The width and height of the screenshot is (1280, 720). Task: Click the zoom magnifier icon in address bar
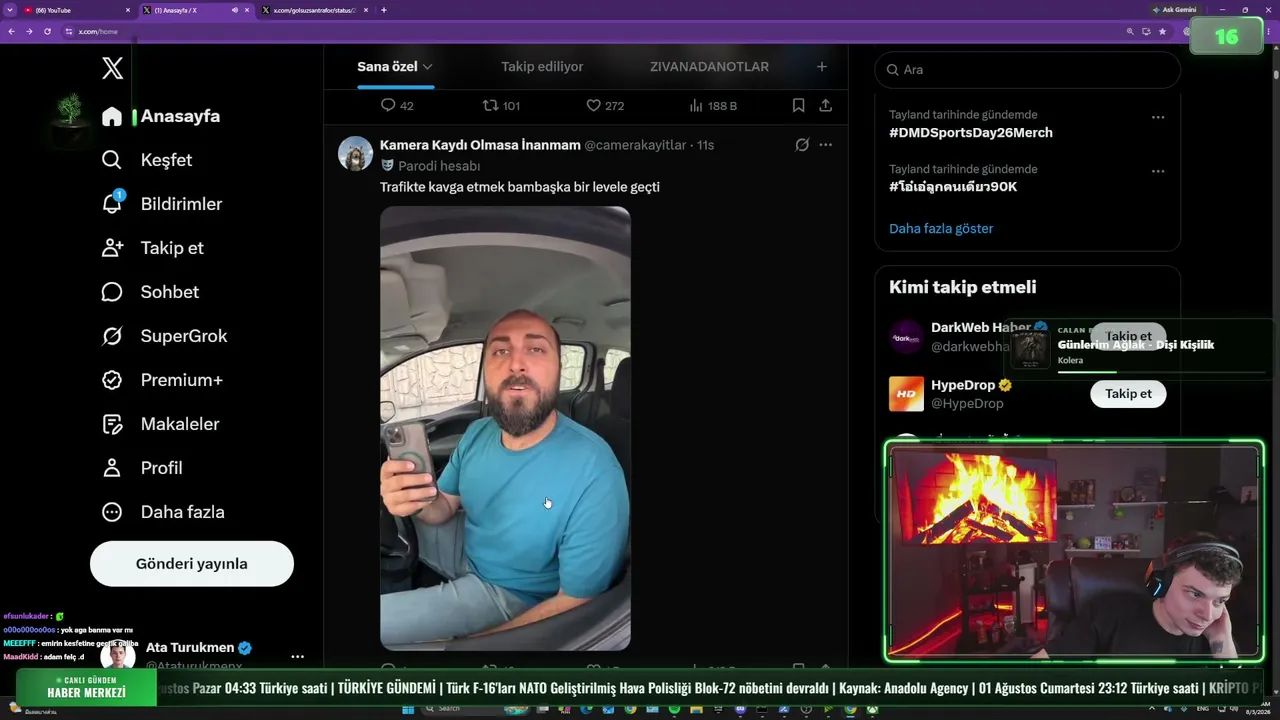[1130, 32]
